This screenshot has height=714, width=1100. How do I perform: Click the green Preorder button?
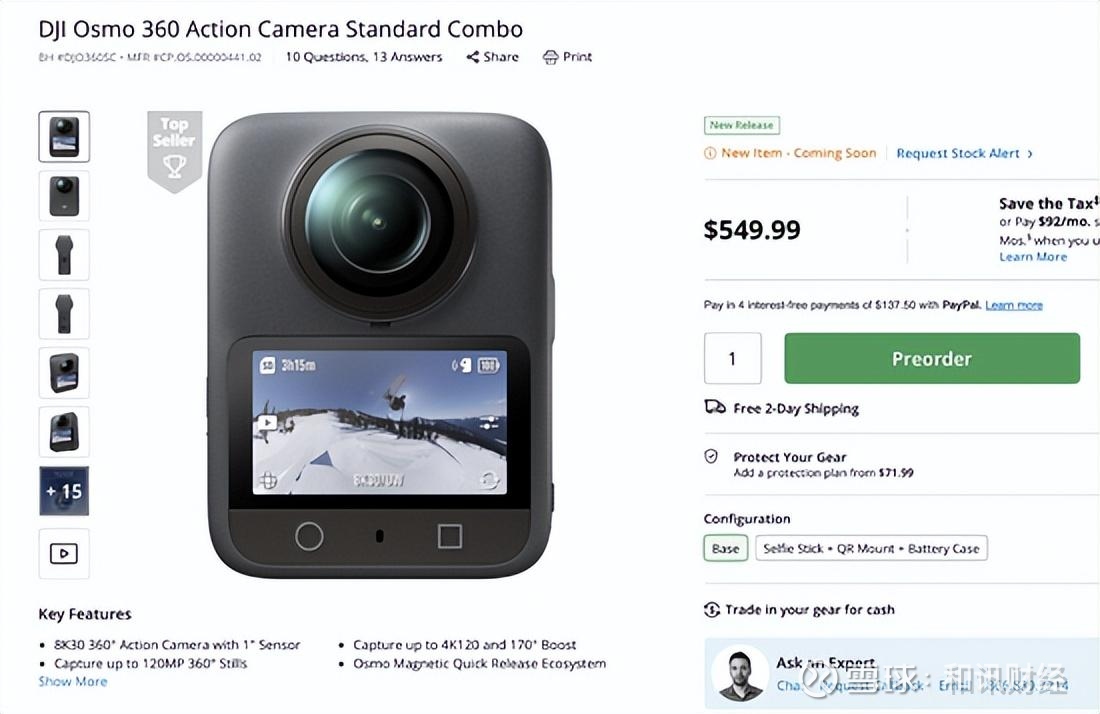(932, 358)
